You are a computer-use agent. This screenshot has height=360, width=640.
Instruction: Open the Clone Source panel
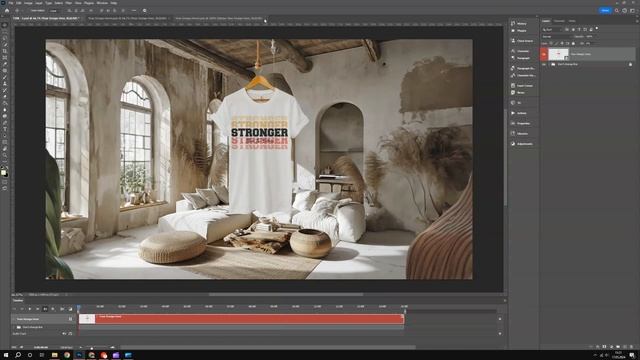[522, 41]
